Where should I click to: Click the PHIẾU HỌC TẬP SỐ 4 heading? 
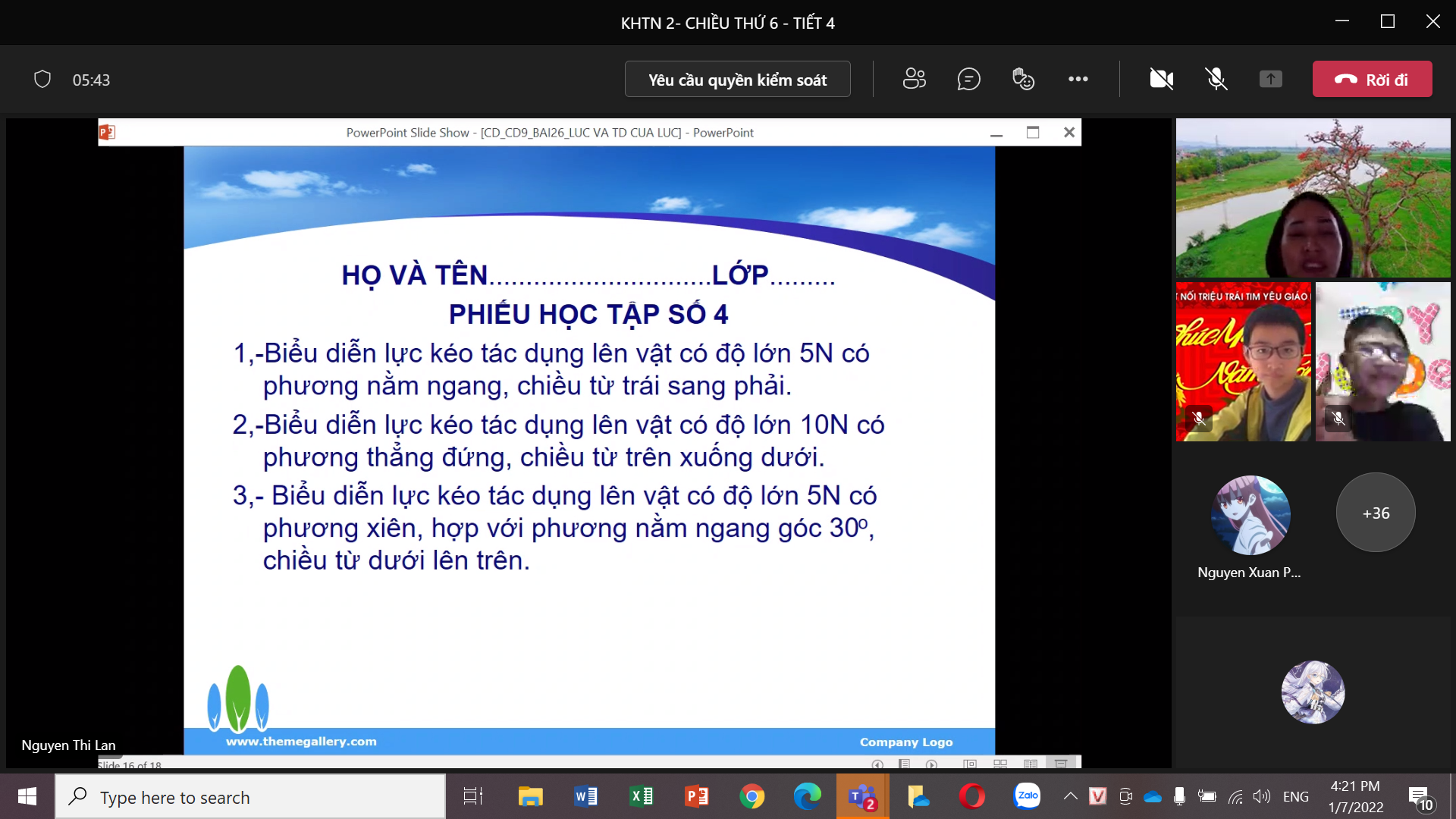[x=588, y=314]
